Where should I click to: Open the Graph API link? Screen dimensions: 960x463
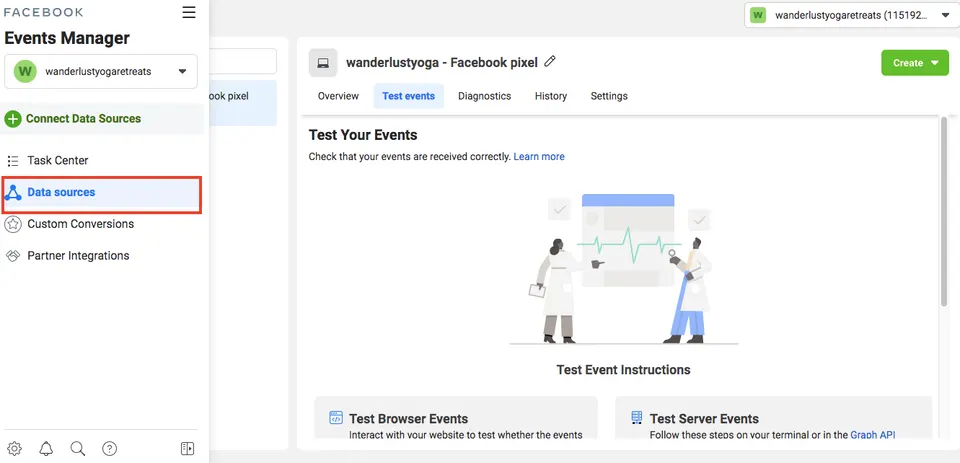point(872,435)
